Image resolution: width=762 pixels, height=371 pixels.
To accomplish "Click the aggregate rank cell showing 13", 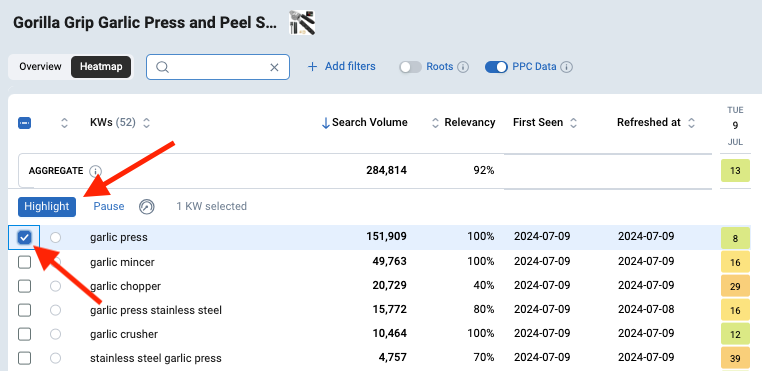I will pos(735,171).
